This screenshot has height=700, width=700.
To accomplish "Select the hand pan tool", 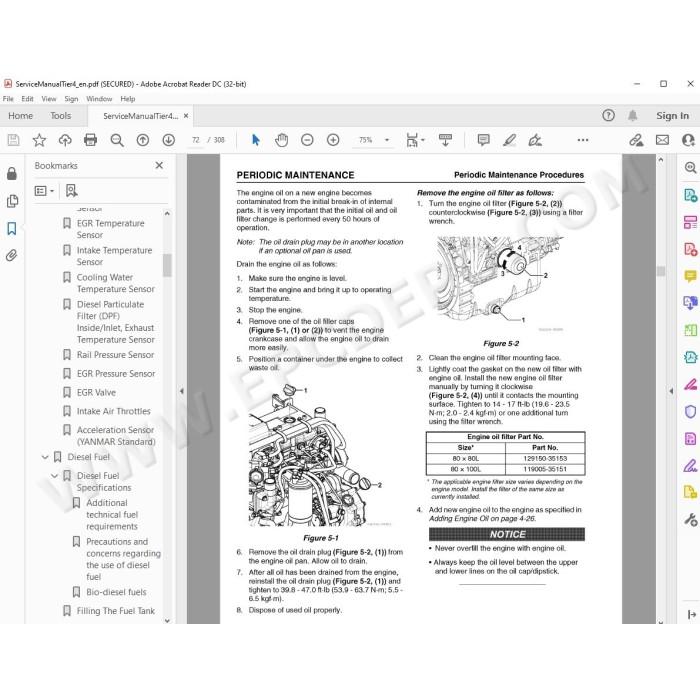I will click(x=281, y=140).
